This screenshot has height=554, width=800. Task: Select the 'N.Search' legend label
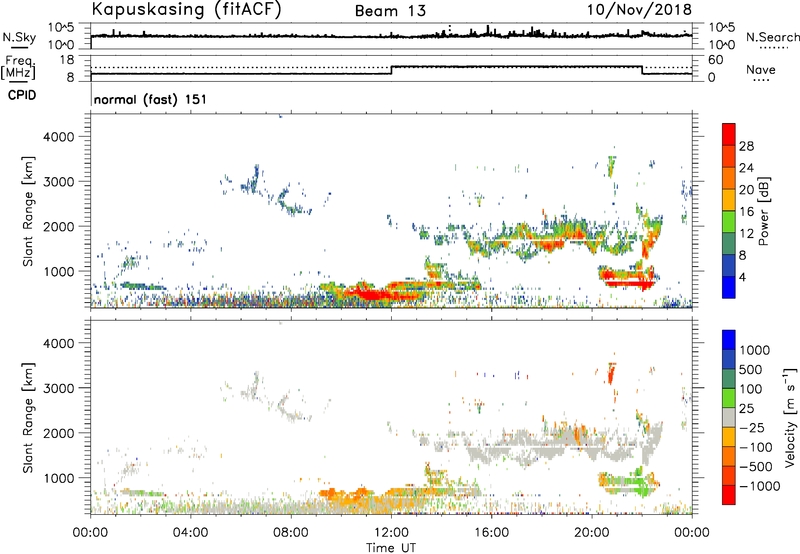[x=772, y=37]
